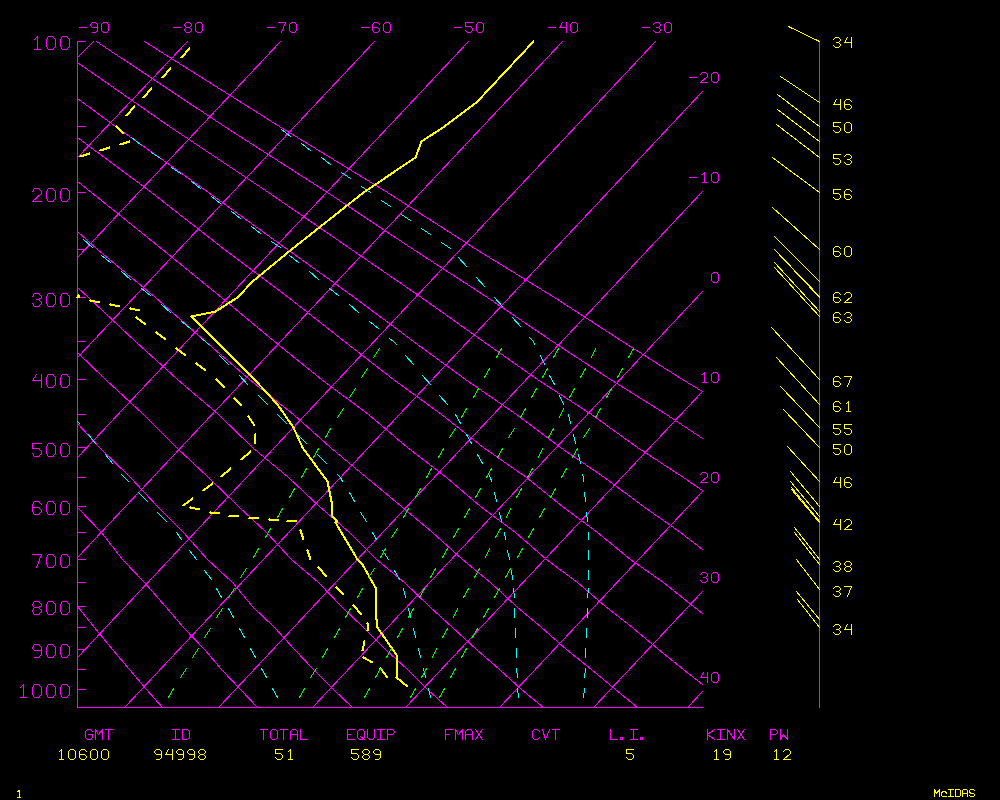This screenshot has width=1000, height=800.
Task: Click the TOTAL index value 51
Action: [285, 755]
